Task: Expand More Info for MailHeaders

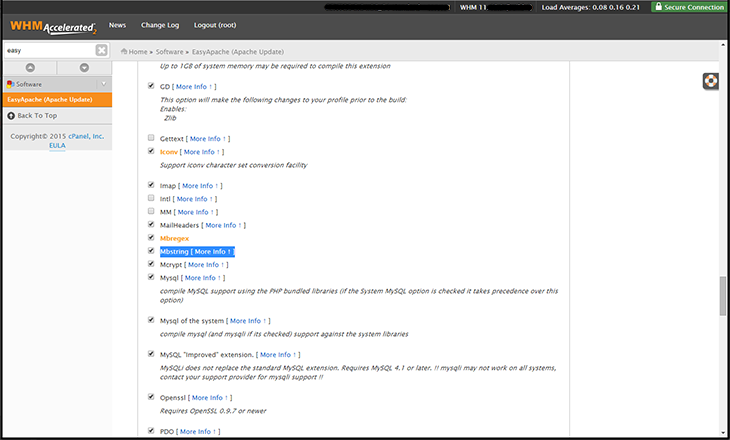Action: pyautogui.click(x=223, y=225)
